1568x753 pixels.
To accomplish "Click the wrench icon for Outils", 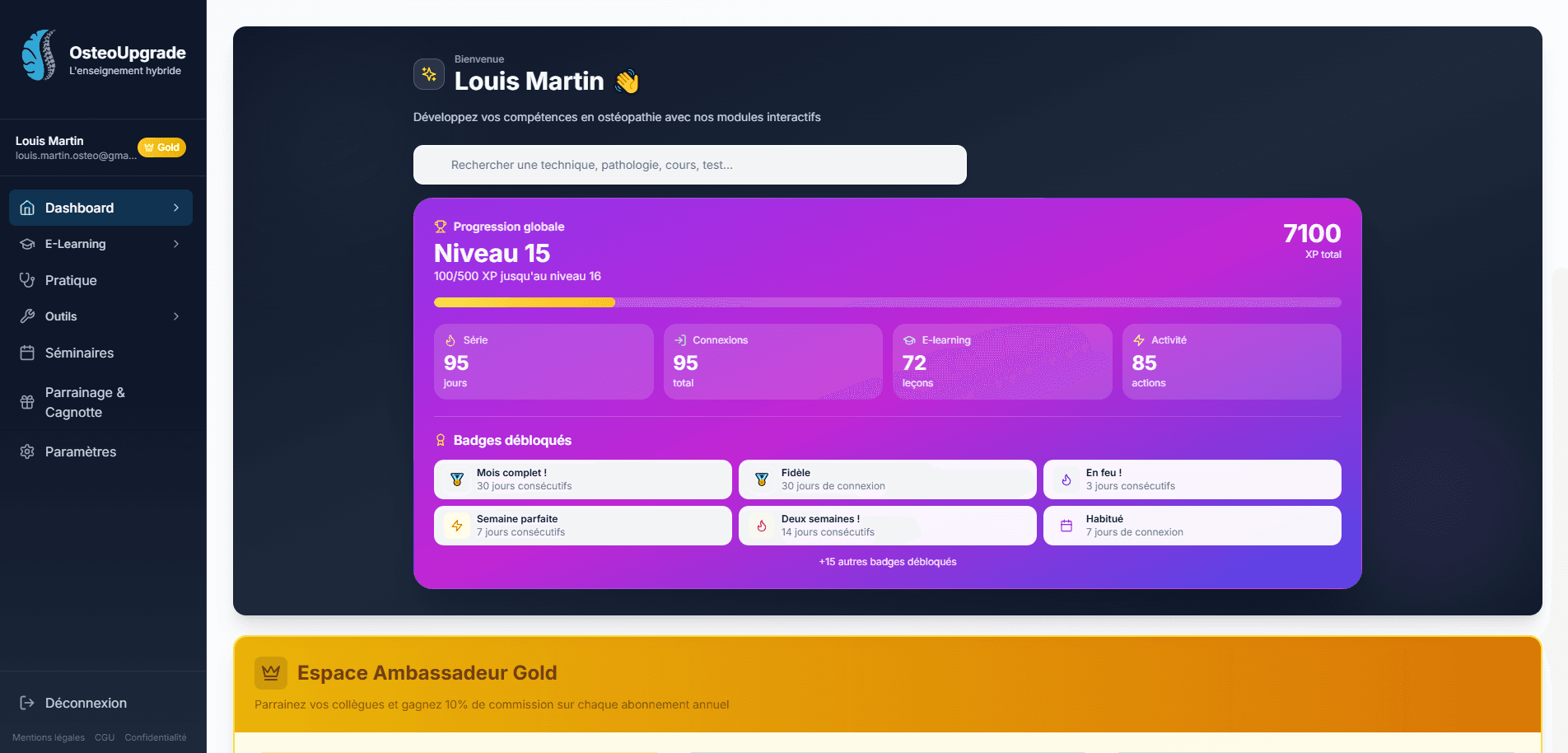I will [x=27, y=316].
